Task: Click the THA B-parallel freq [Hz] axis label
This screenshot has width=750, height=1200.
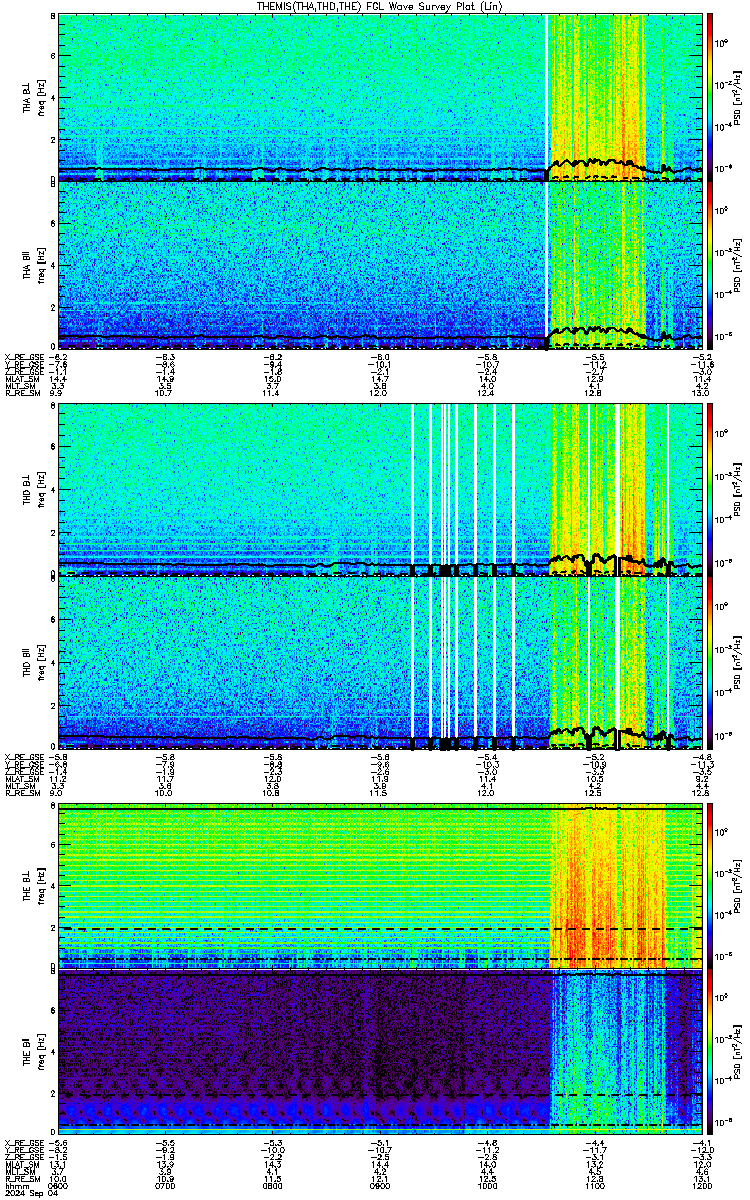Action: (x=42, y=265)
